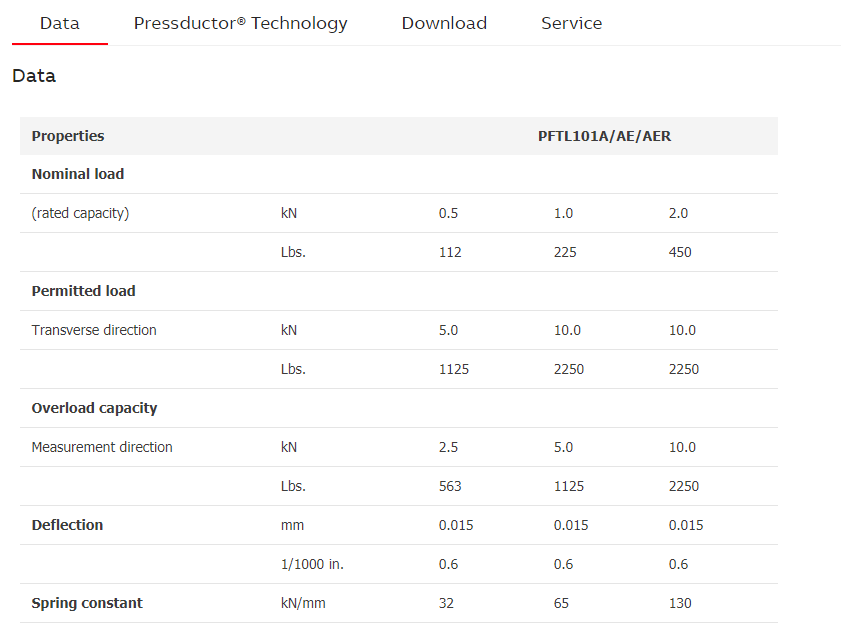This screenshot has width=841, height=625.
Task: Click the (rated capacity) row label
Action: (80, 213)
